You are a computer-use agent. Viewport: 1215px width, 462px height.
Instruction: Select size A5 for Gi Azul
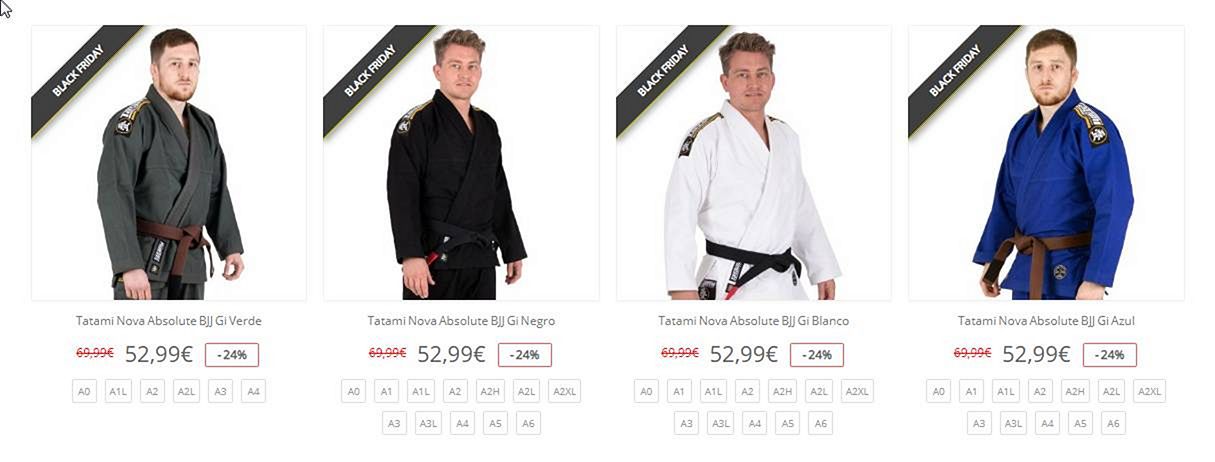1080,423
